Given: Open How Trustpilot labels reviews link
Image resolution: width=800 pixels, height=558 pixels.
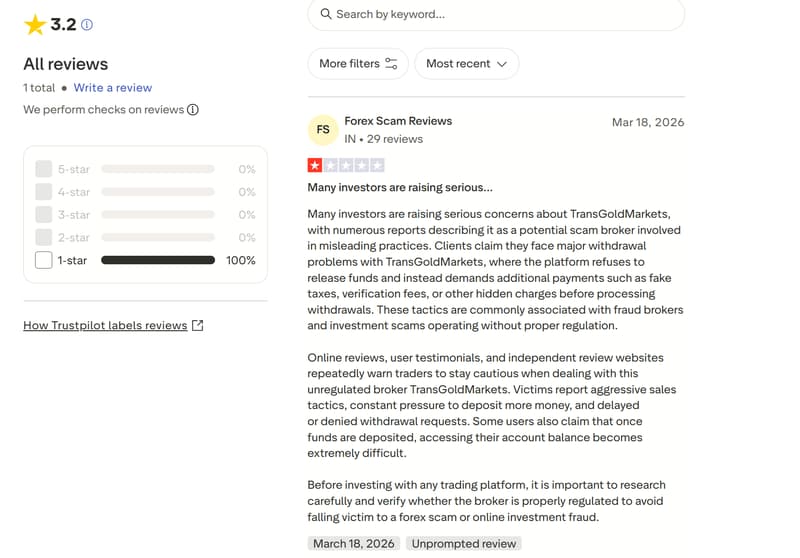Looking at the screenshot, I should tap(105, 325).
